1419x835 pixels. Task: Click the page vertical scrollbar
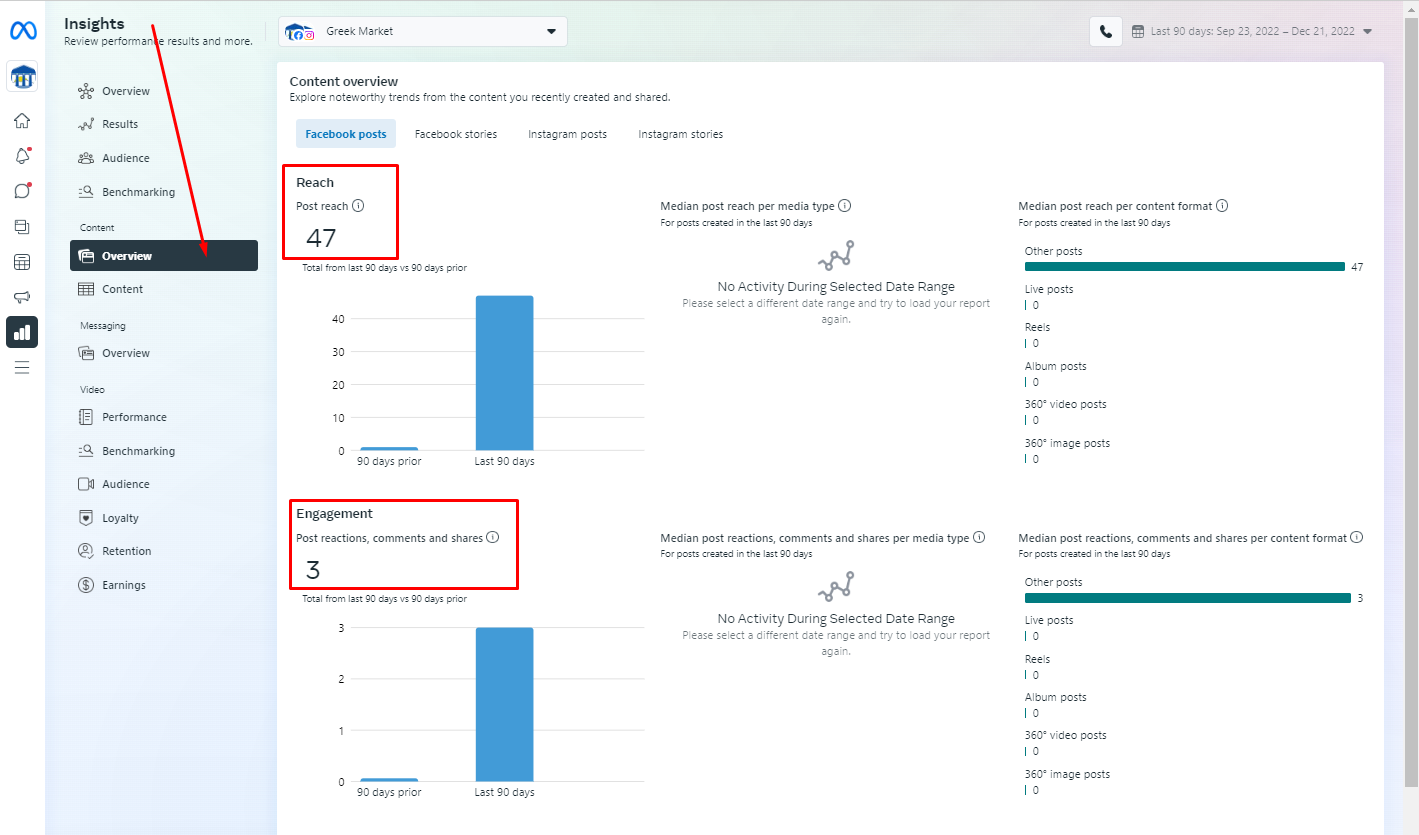point(1411,400)
